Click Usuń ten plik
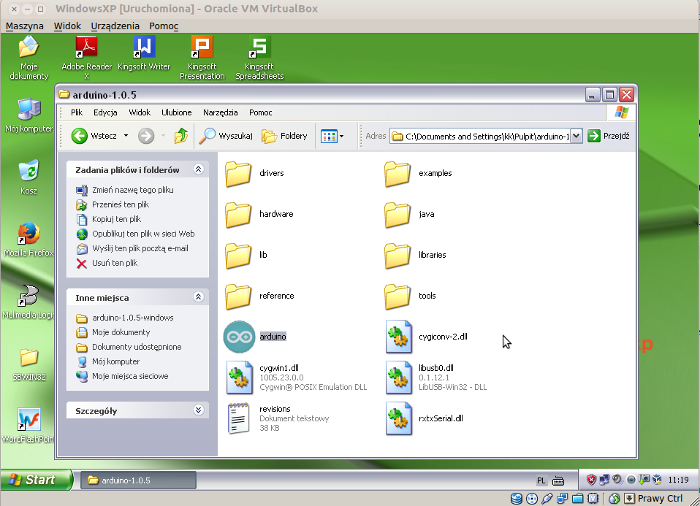Image resolution: width=700 pixels, height=506 pixels. [x=115, y=263]
